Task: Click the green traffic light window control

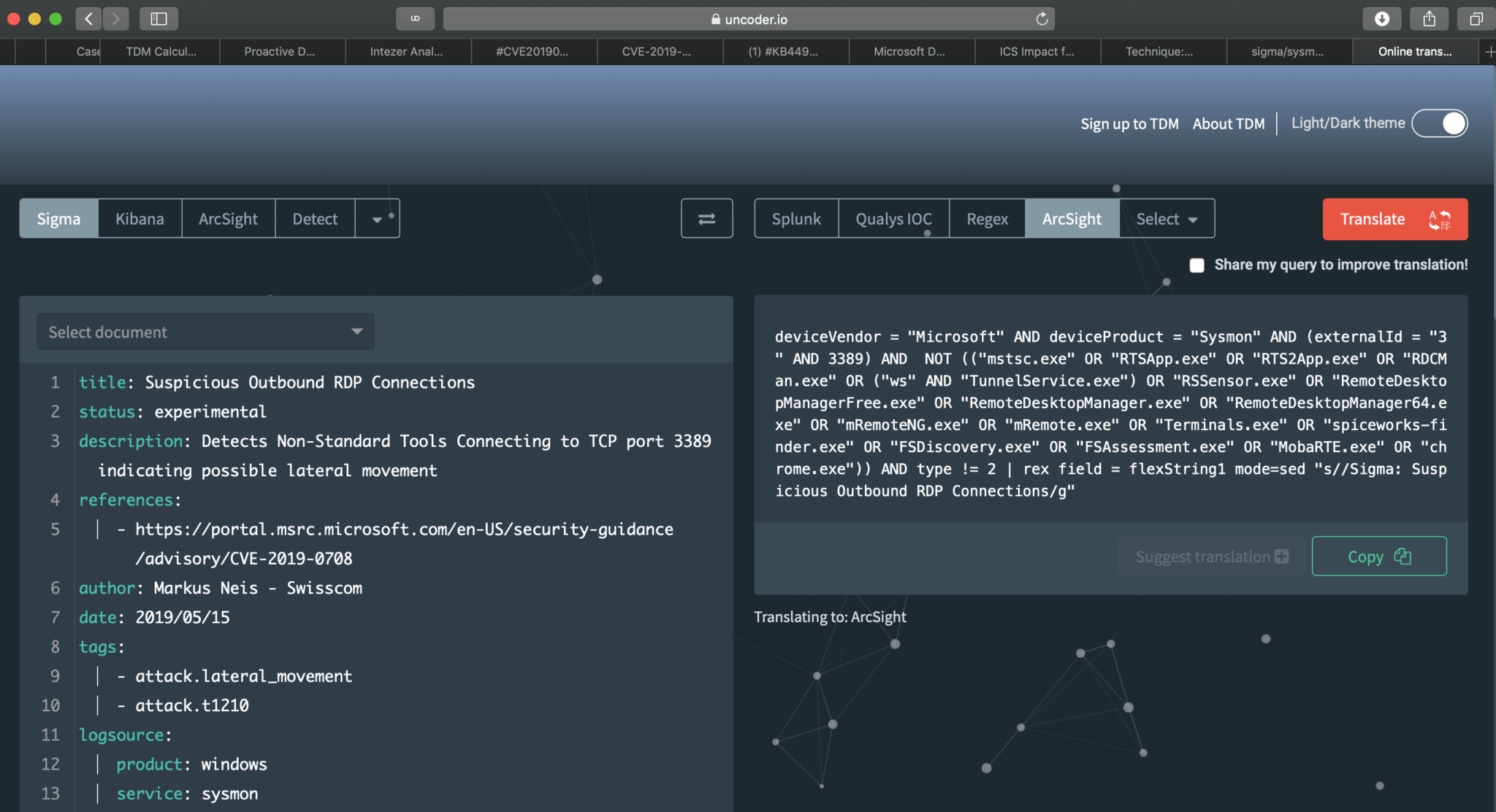Action: pyautogui.click(x=54, y=18)
